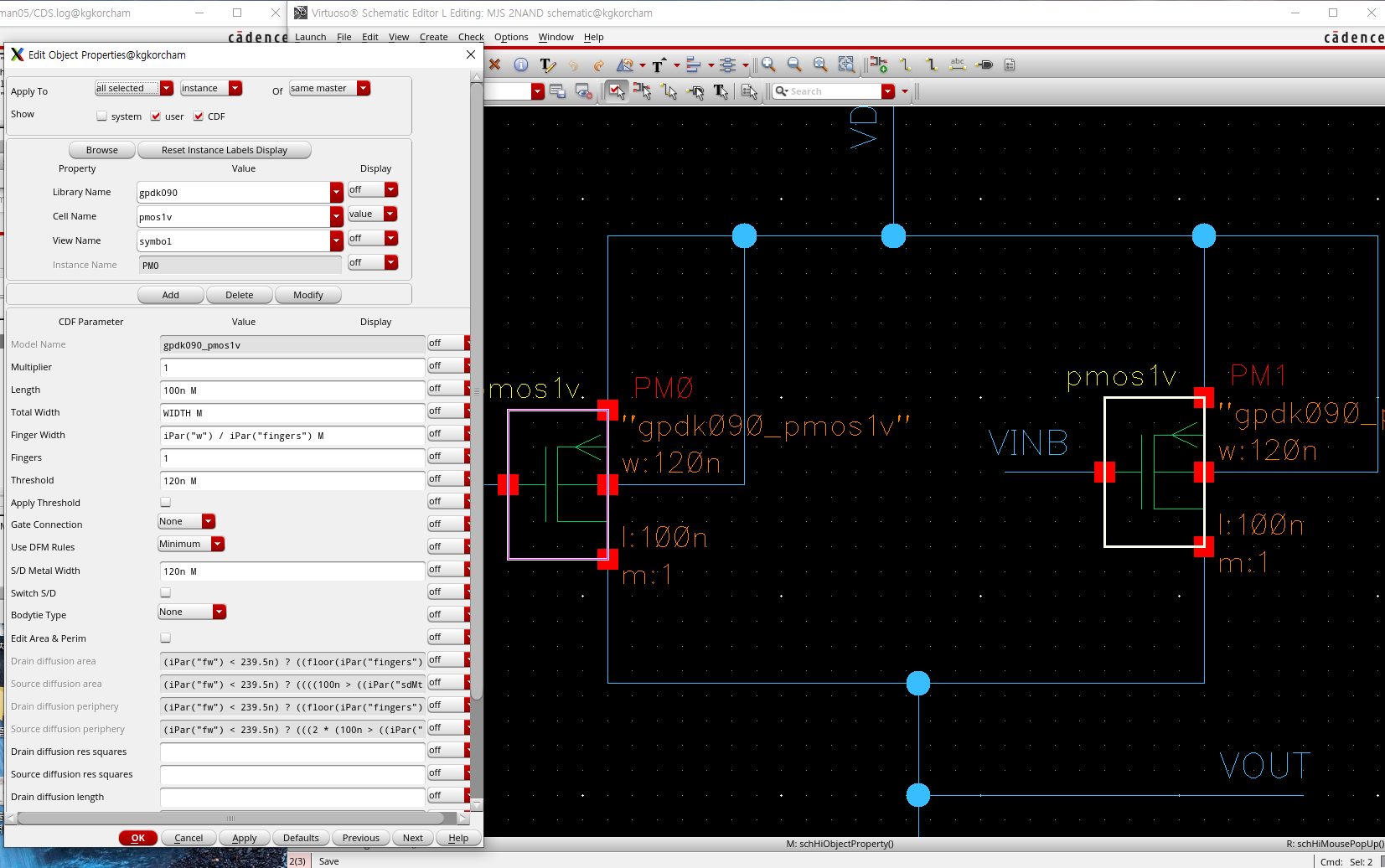Click the Distribute objects icon
Viewport: 1385px width, 868px height.
(727, 65)
